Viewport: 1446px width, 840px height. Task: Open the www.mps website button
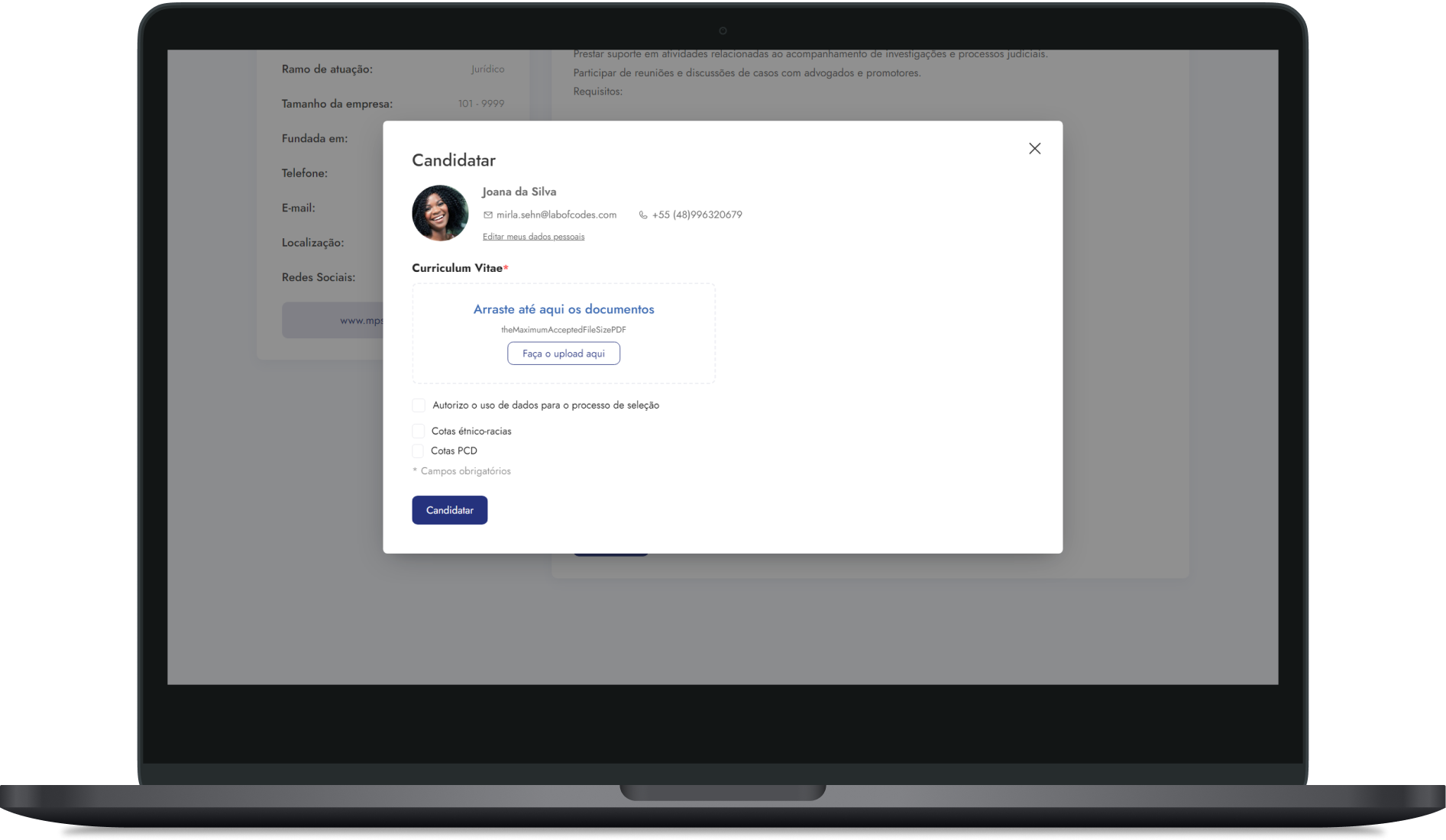332,321
